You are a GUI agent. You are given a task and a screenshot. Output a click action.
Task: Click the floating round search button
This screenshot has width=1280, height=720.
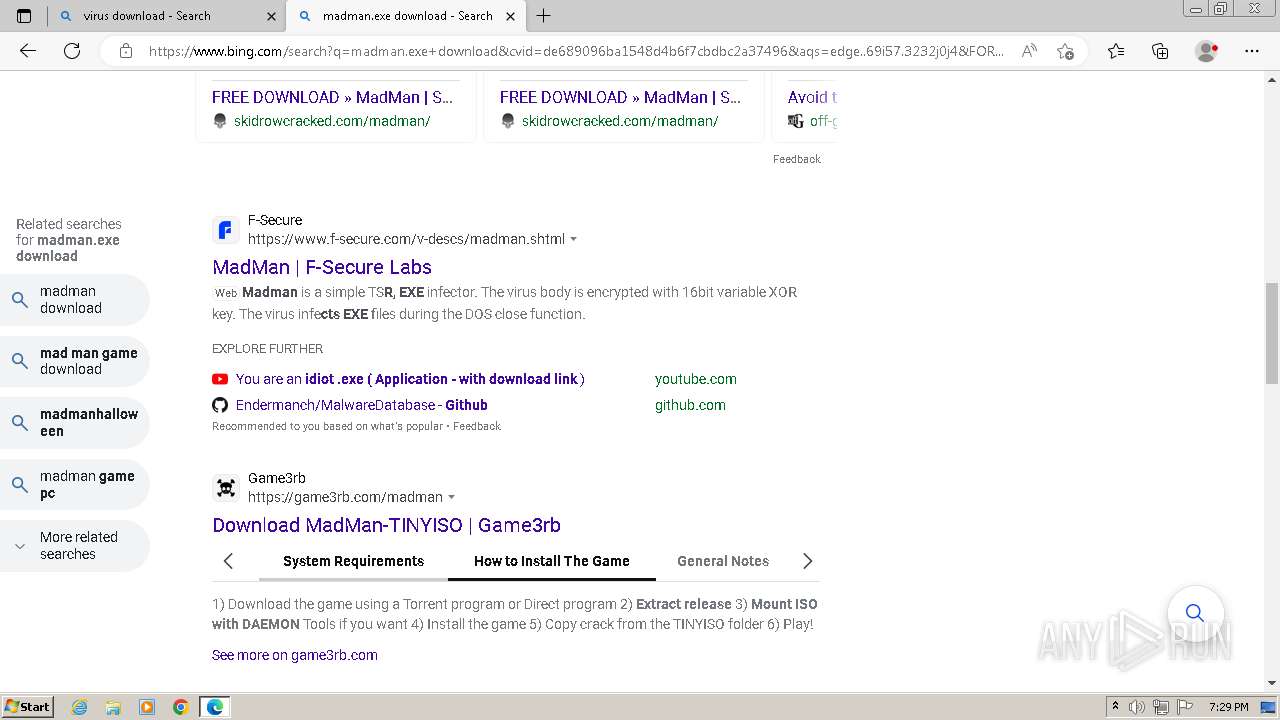(1195, 612)
